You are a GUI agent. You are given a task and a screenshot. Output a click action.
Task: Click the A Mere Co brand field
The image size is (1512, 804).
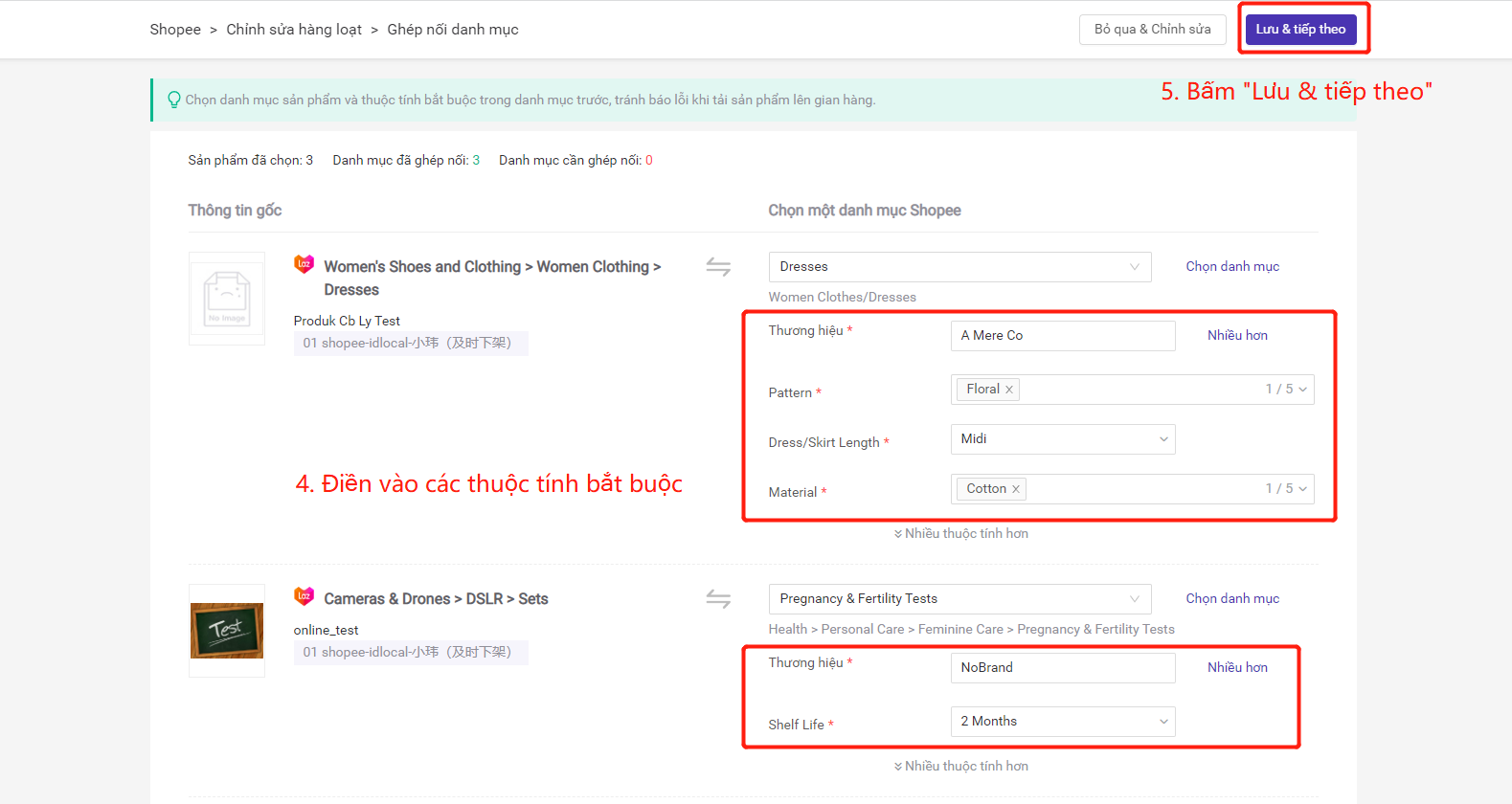1063,336
